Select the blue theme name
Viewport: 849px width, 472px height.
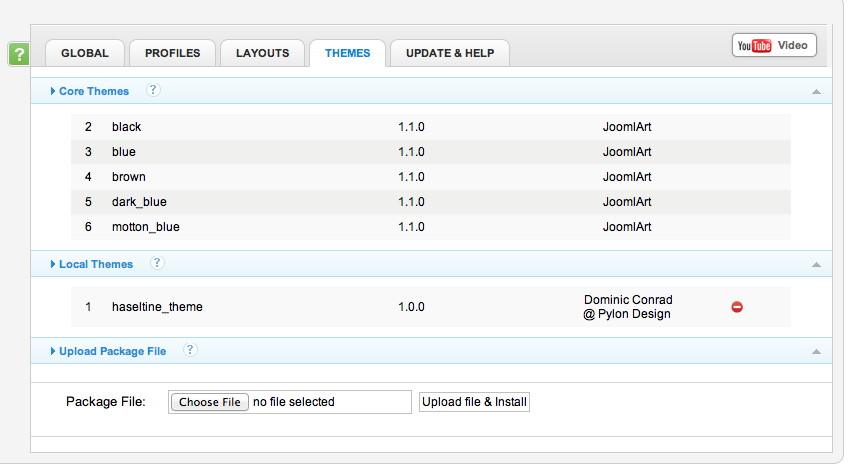123,152
